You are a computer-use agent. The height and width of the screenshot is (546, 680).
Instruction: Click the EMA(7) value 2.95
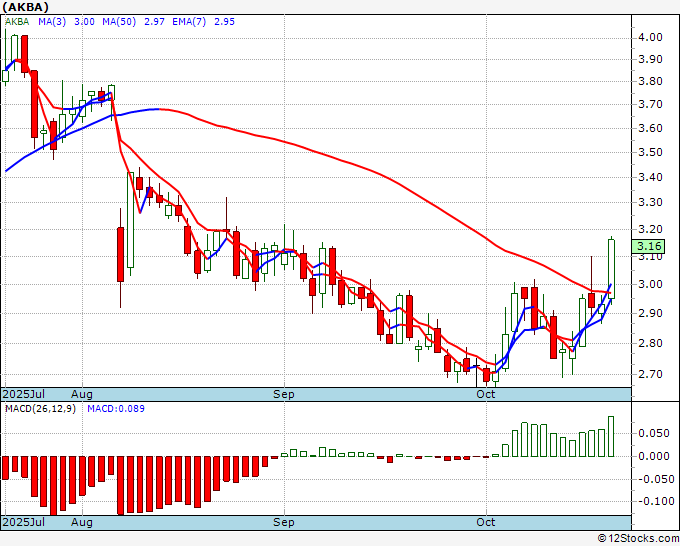224,22
